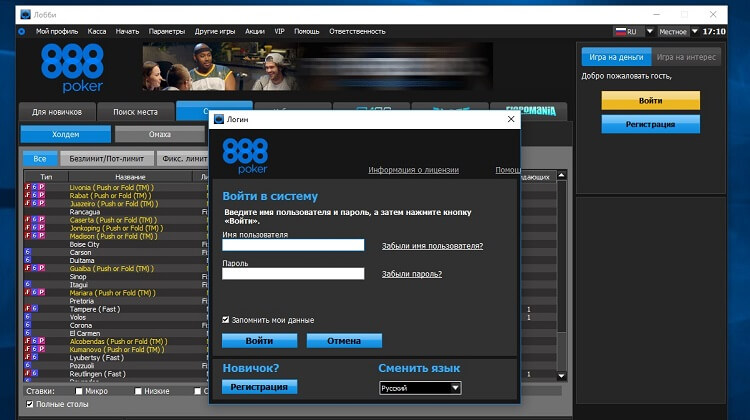Click the promotional banner with the players
This screenshot has width=750, height=420.
pos(318,66)
